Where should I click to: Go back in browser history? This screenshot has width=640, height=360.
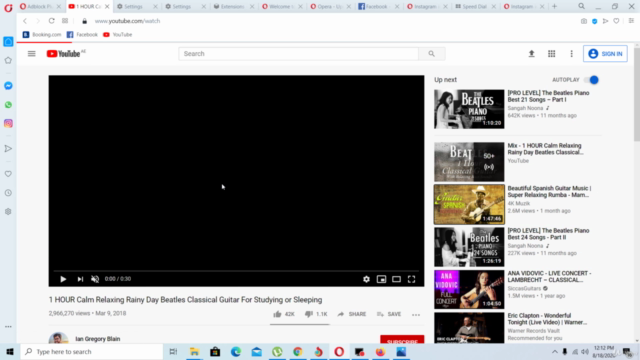tap(25, 21)
